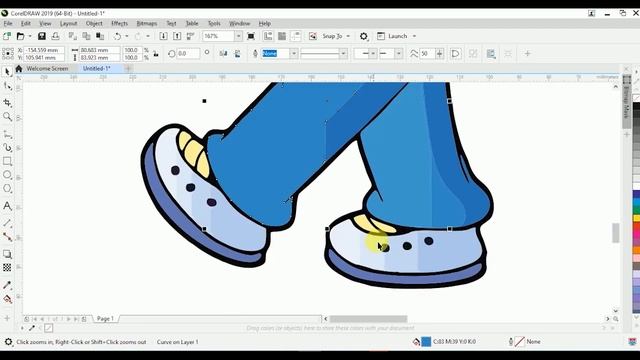
Task: Click the Export icon
Action: (x=177, y=36)
